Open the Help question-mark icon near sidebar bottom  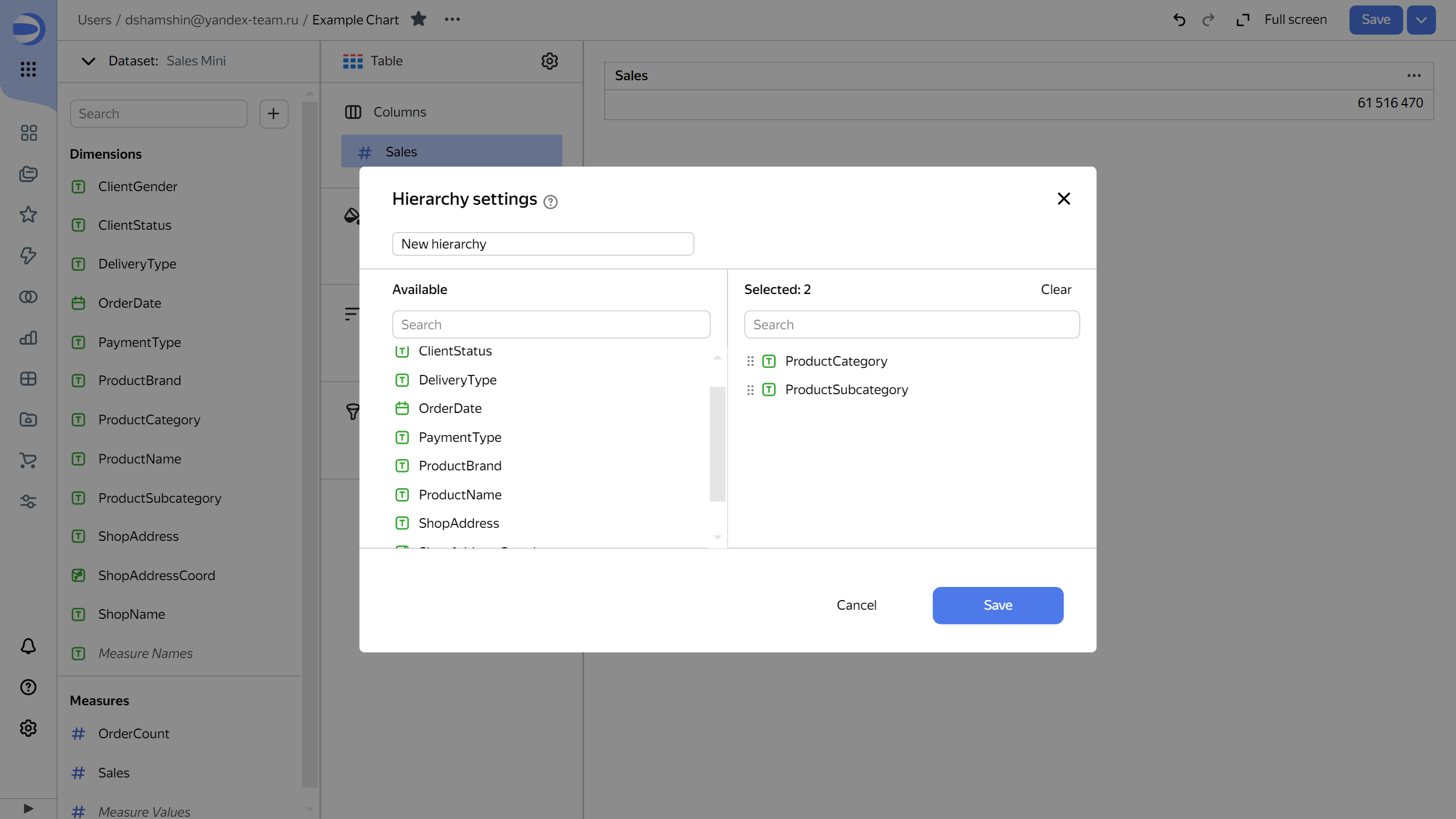pyautogui.click(x=28, y=687)
